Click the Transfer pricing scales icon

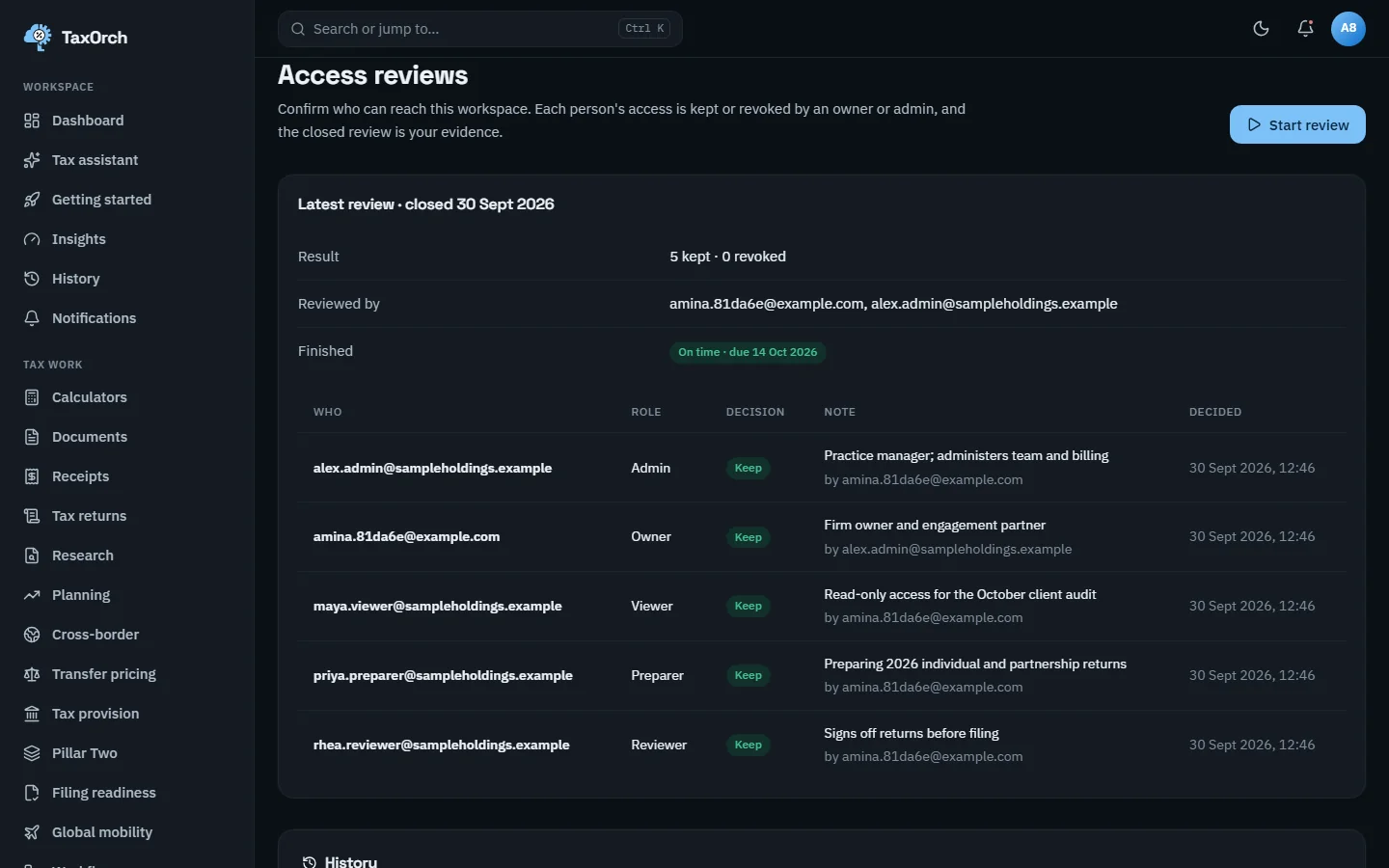[x=32, y=674]
